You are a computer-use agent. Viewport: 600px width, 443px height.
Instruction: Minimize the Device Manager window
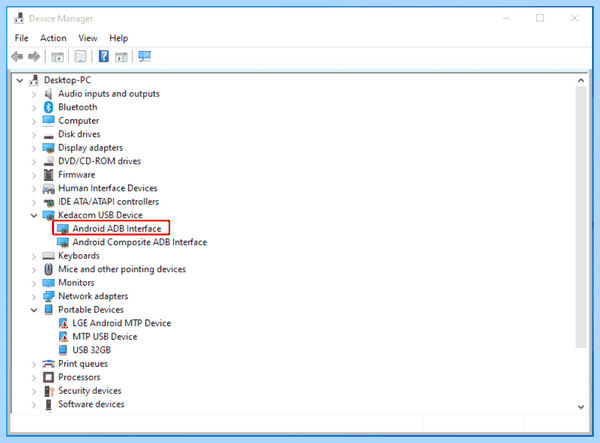click(x=506, y=18)
